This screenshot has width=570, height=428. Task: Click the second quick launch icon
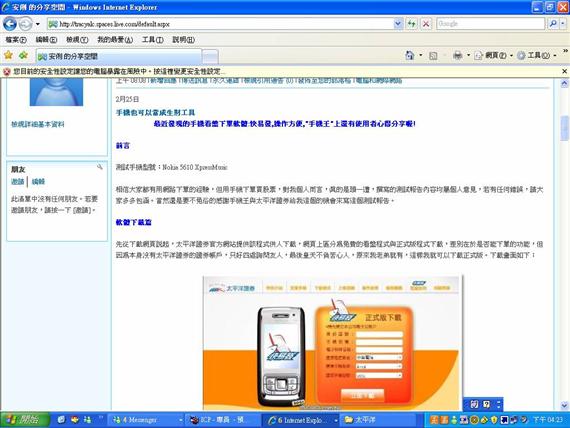[75, 420]
